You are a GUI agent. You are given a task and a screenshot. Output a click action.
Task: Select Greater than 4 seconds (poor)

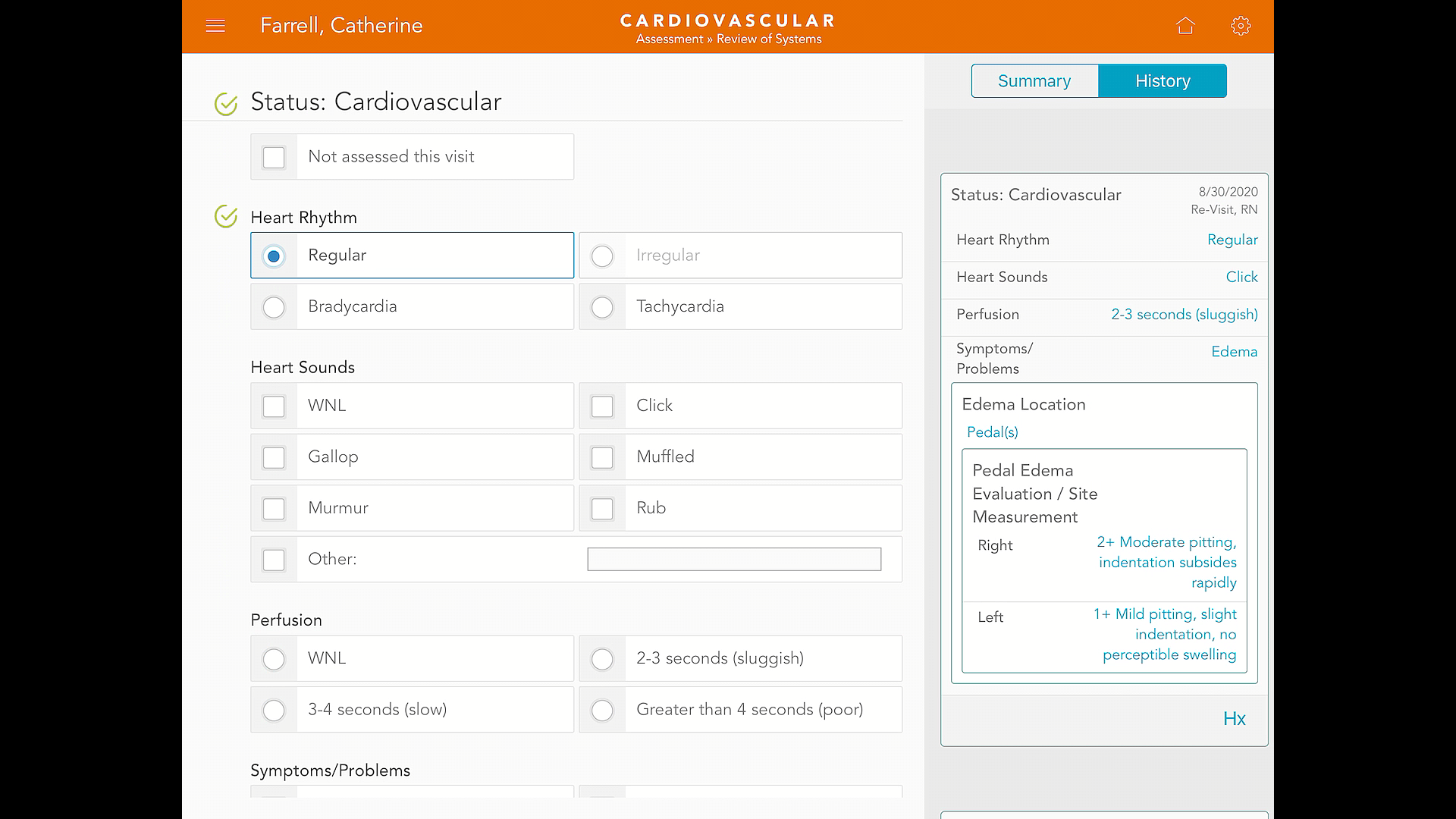[602, 711]
